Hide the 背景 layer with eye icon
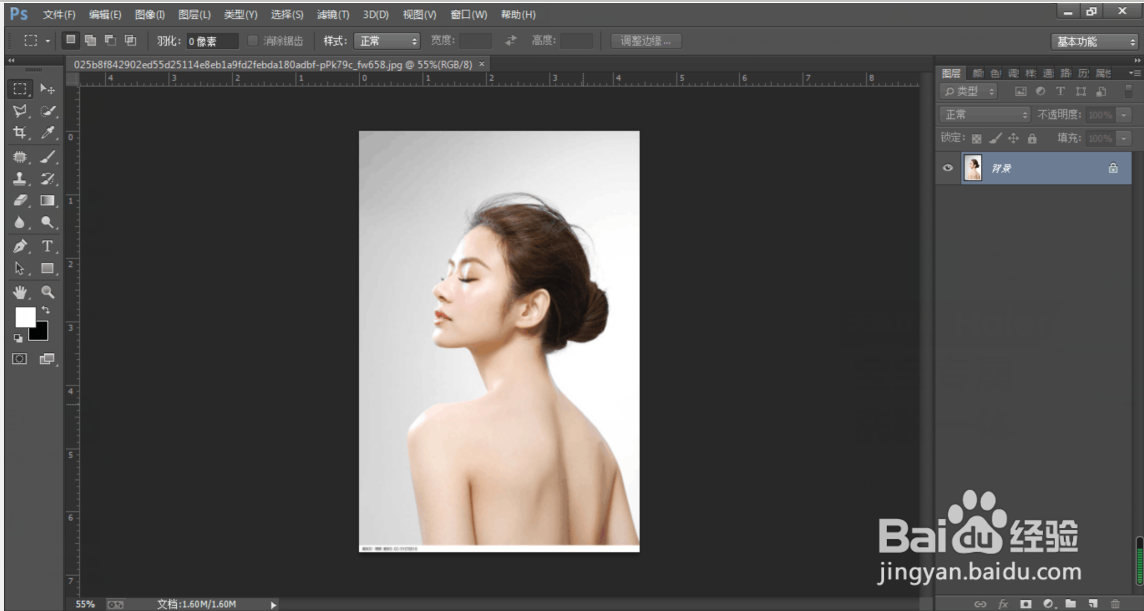This screenshot has width=1144, height=611. [x=948, y=168]
